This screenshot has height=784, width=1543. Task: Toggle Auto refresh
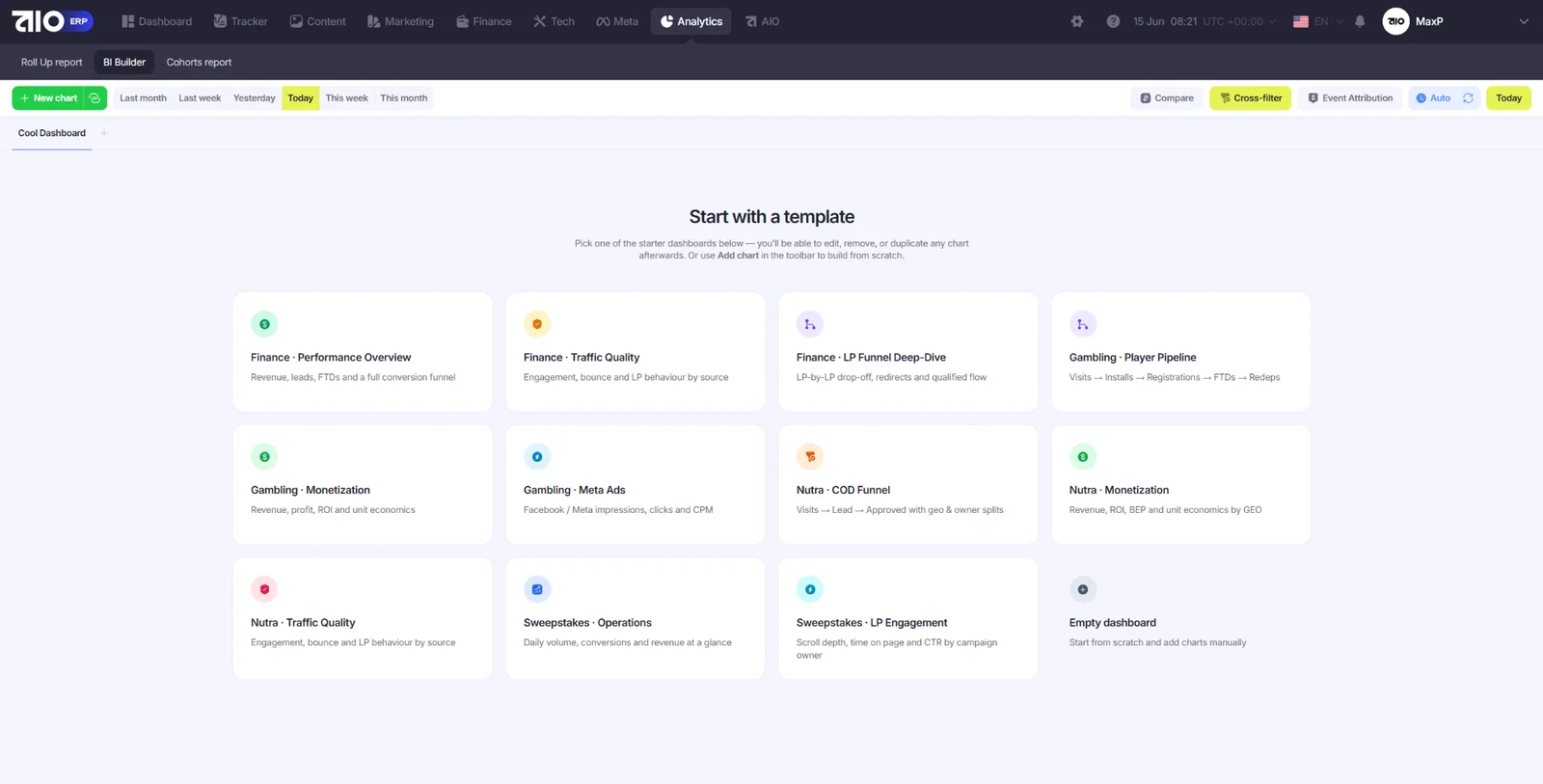pos(1432,98)
